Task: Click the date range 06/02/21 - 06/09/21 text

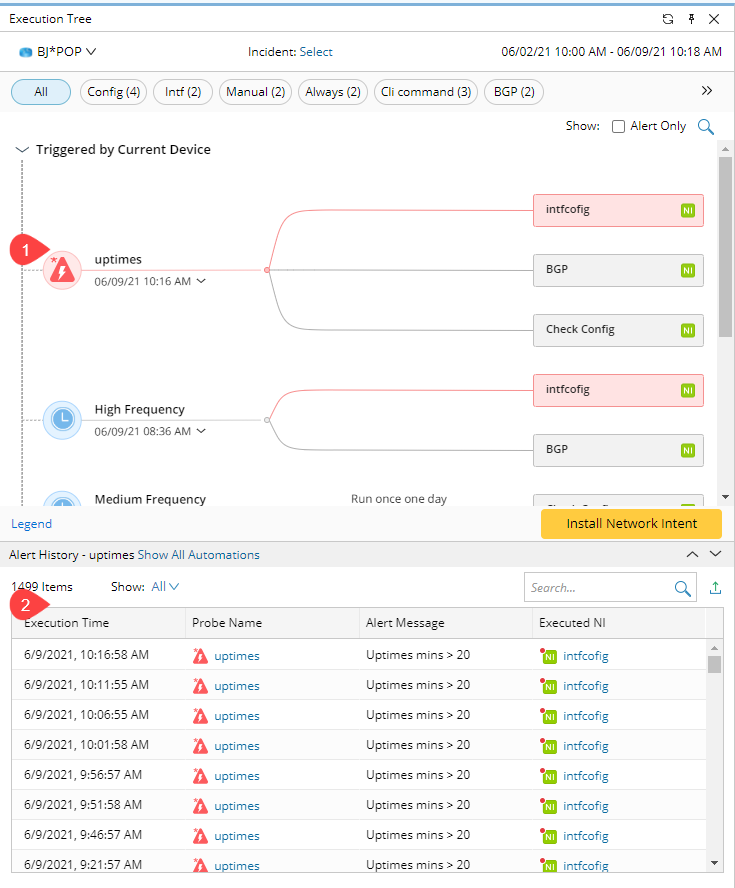Action: 612,52
